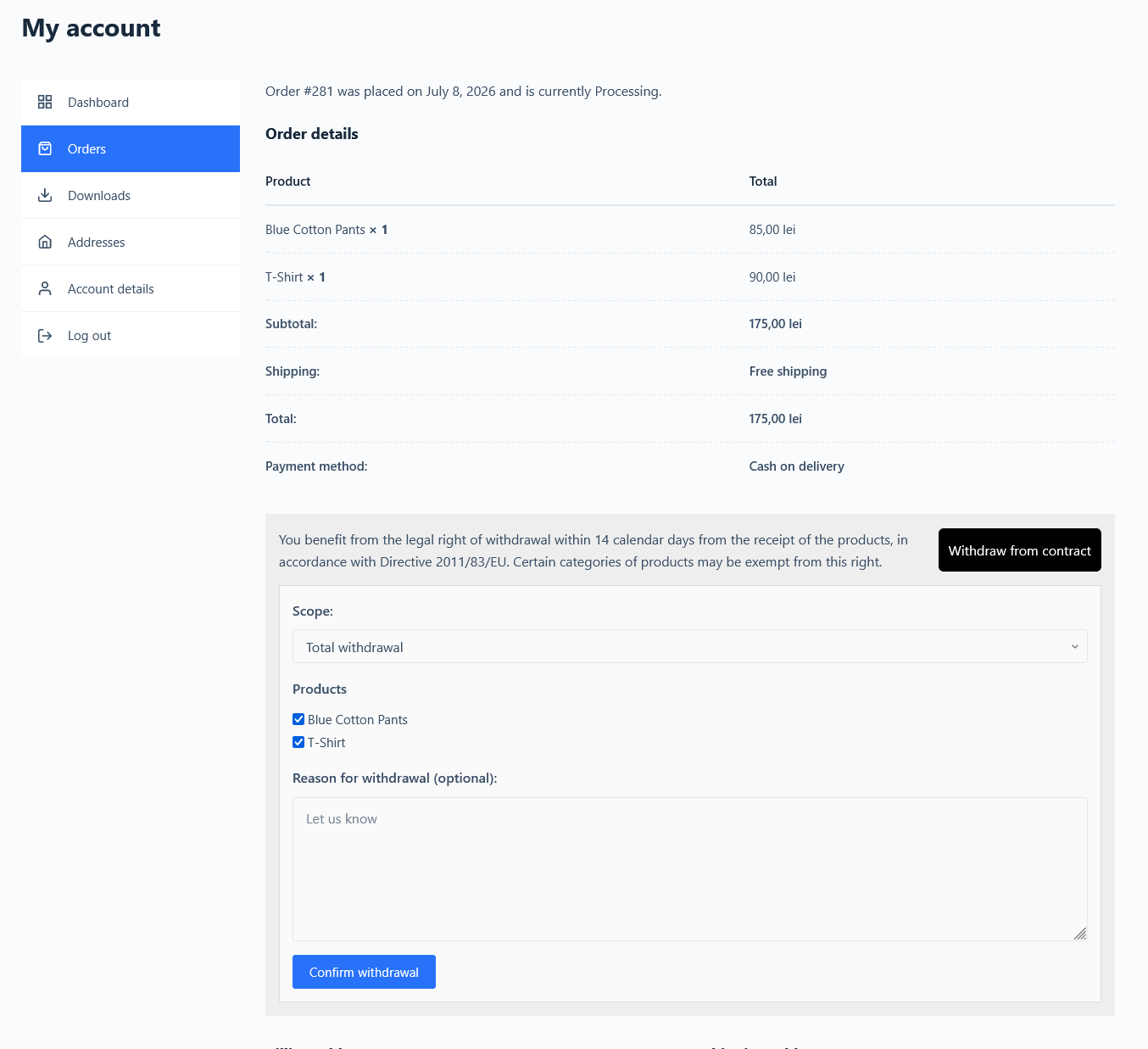Click the Payment method label
Viewport: 1148px width, 1049px height.
point(316,466)
